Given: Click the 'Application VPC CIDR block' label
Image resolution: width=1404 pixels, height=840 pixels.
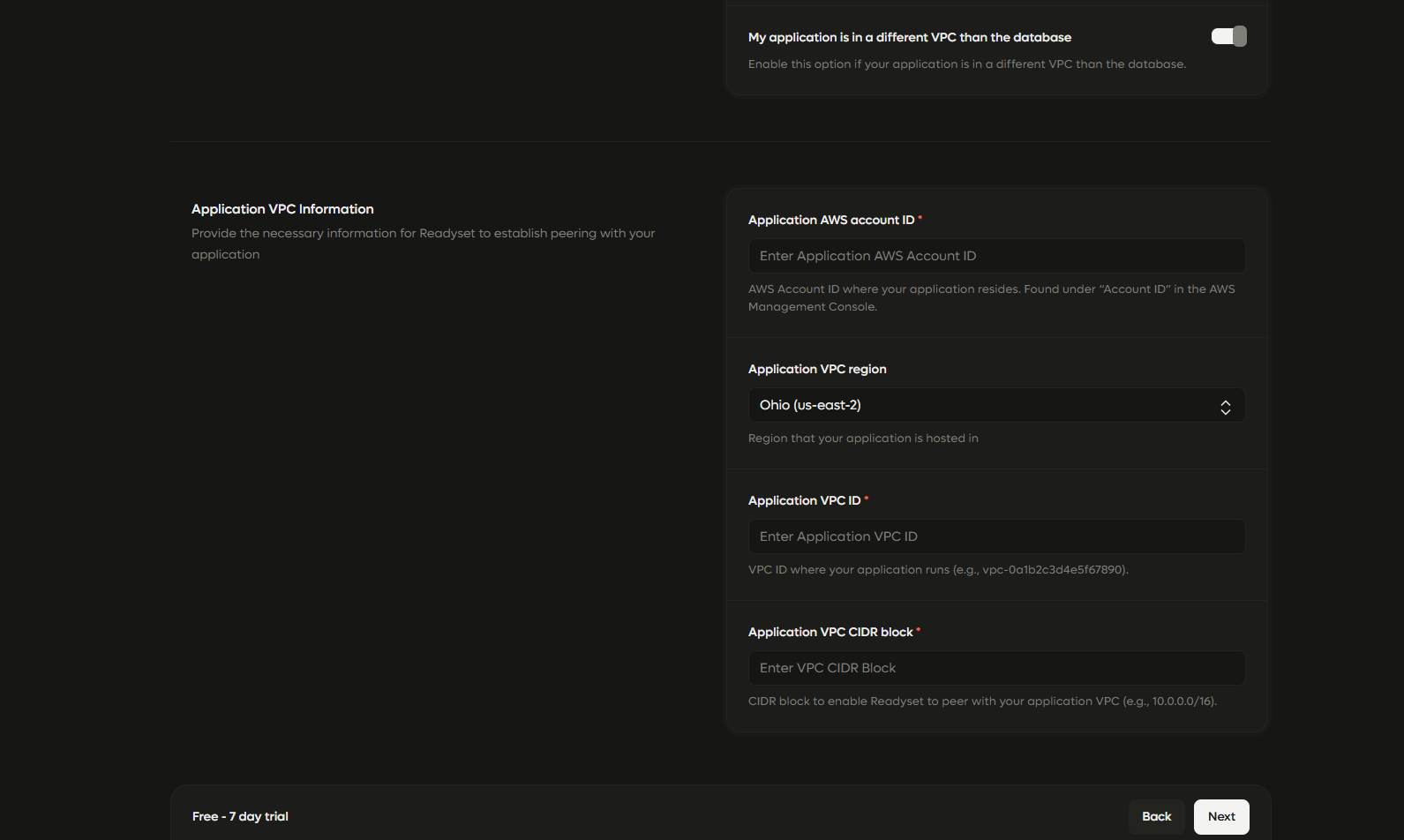Looking at the screenshot, I should point(830,632).
